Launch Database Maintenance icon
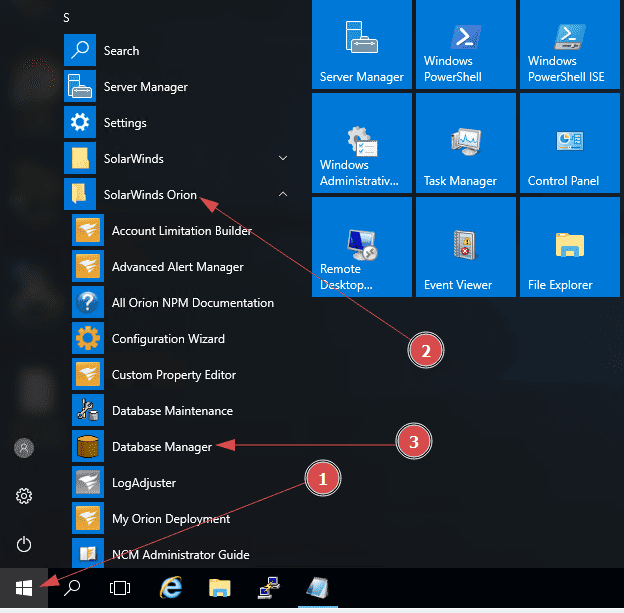The height and width of the screenshot is (613, 624). click(x=88, y=410)
